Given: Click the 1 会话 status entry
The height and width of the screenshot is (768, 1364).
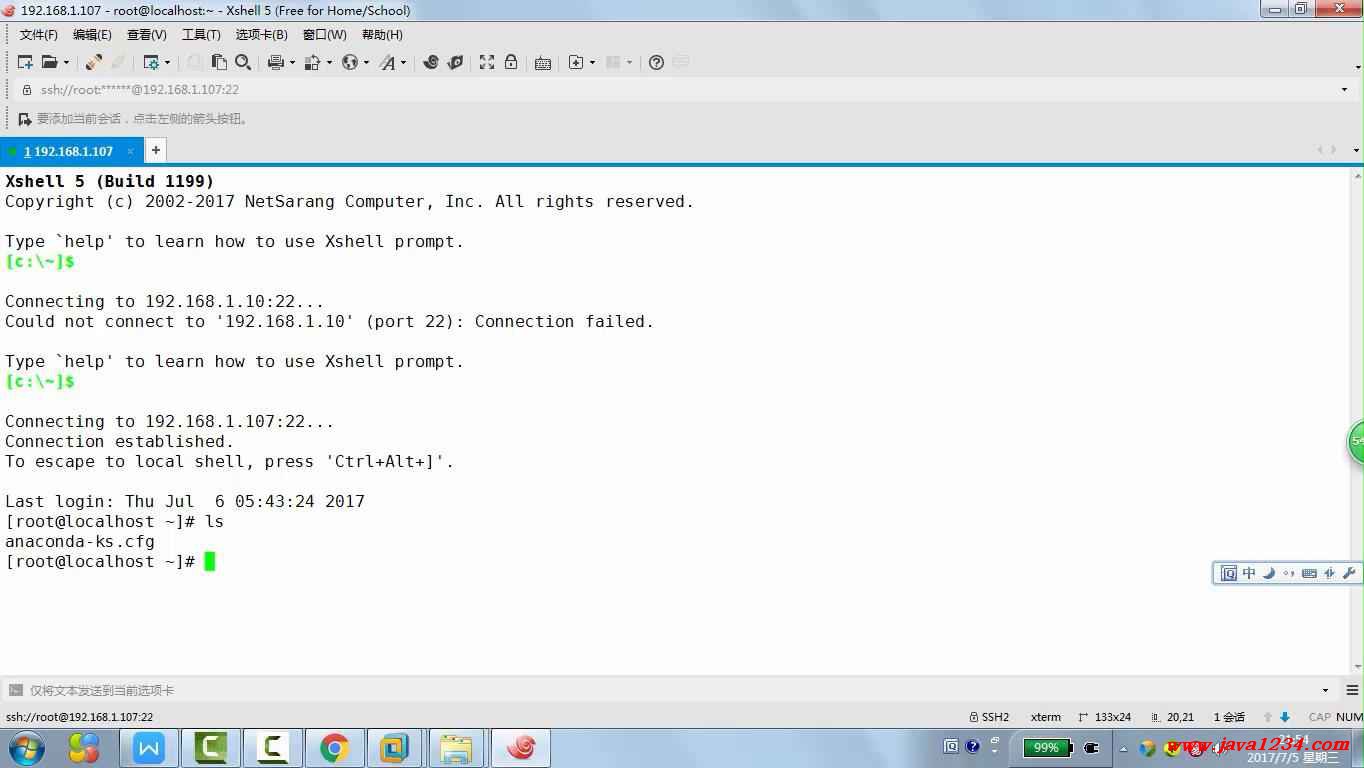Looking at the screenshot, I should tap(1229, 717).
